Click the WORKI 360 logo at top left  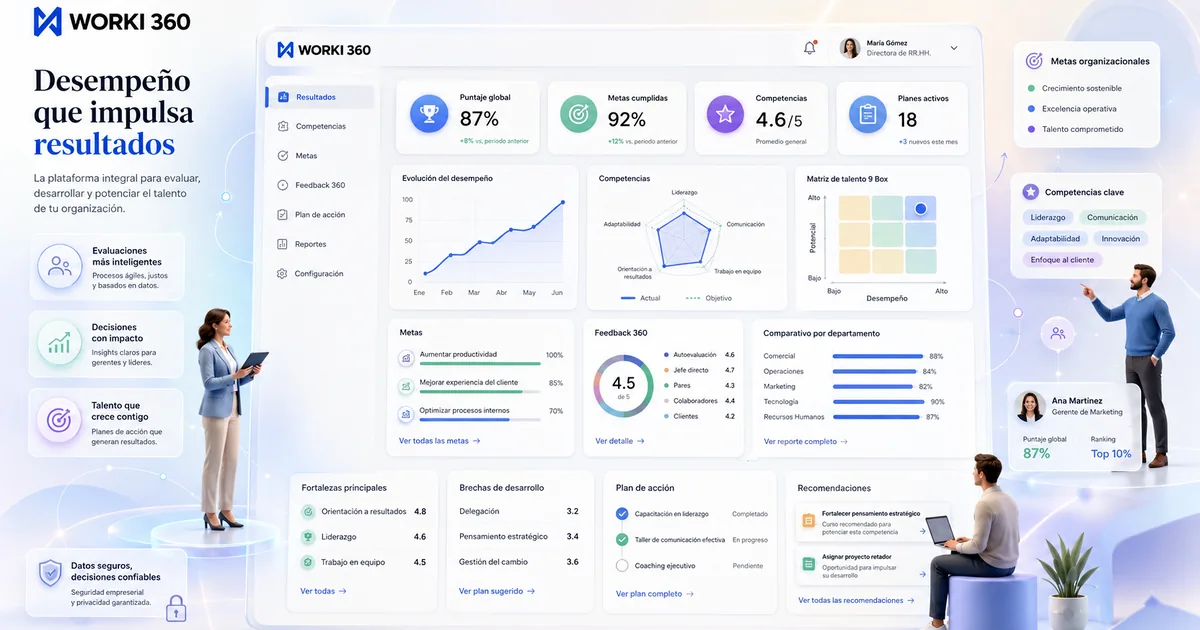pyautogui.click(x=112, y=21)
